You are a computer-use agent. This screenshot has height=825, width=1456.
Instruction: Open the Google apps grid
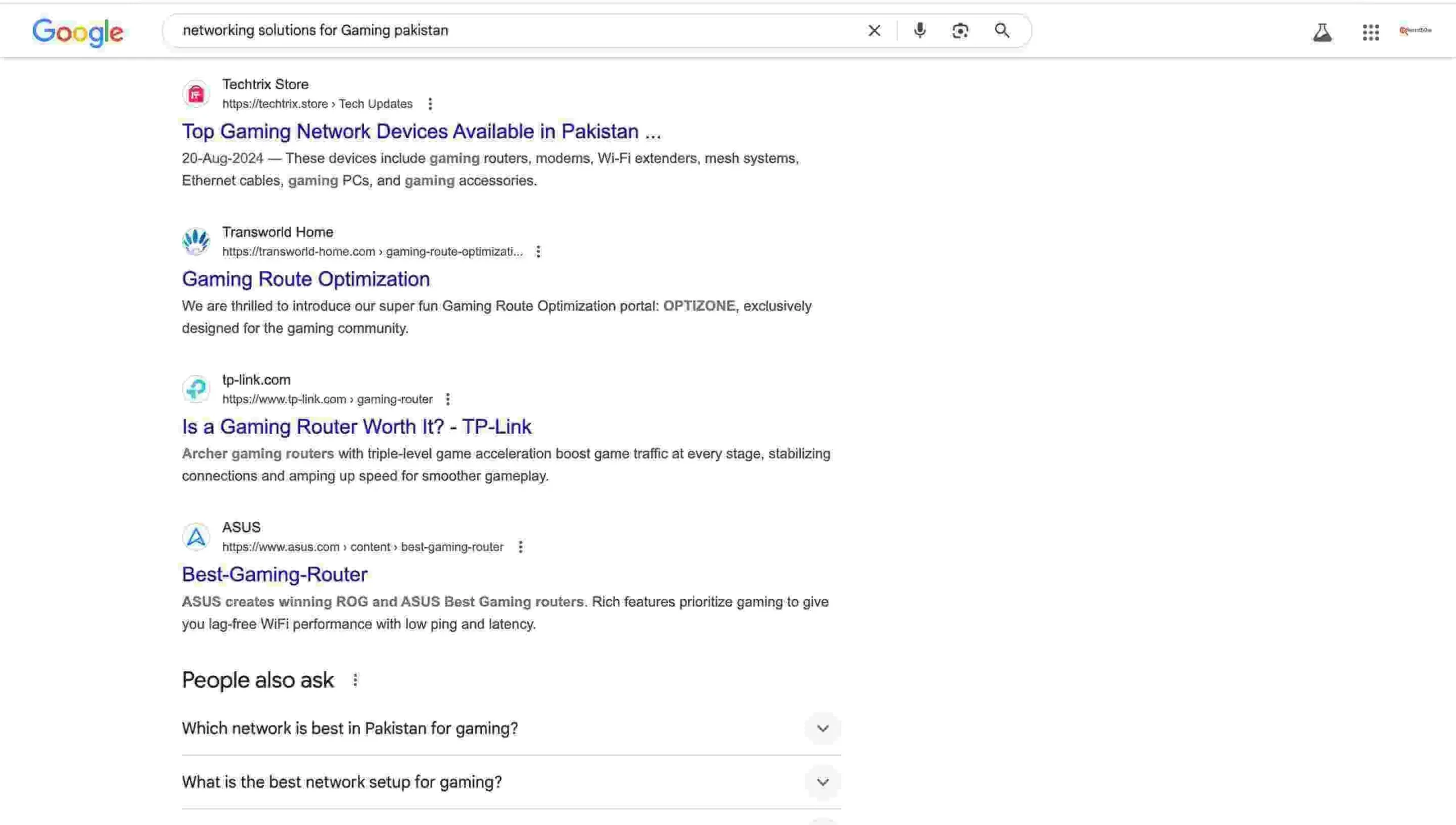1371,32
